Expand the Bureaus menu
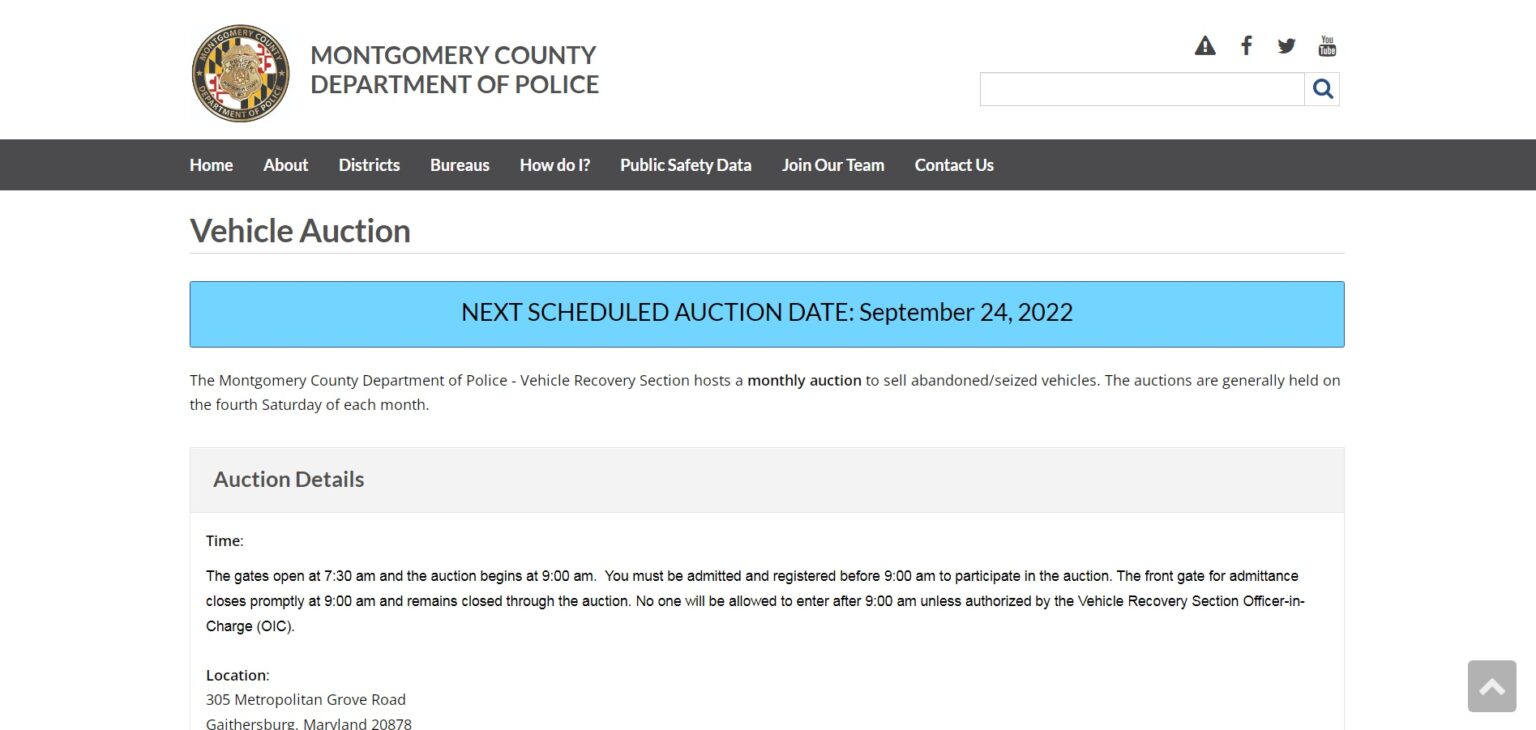This screenshot has height=730, width=1536. (x=459, y=165)
